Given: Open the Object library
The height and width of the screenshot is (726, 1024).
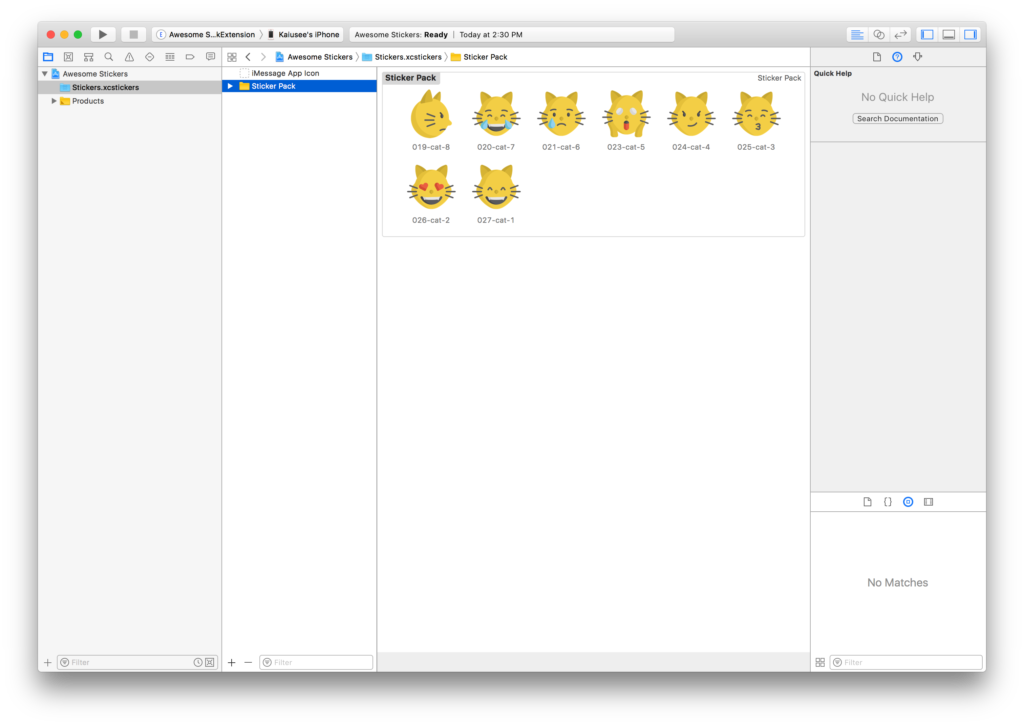Looking at the screenshot, I should (908, 502).
